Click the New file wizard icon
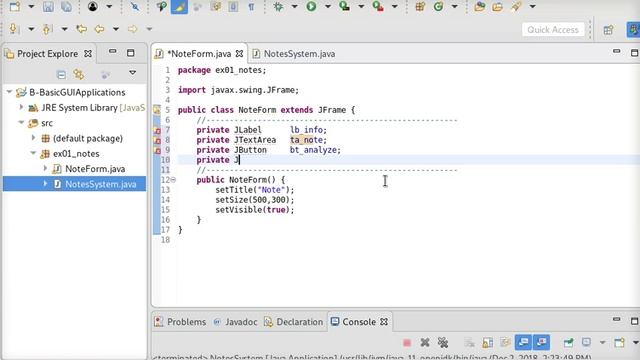The image size is (640, 360). [15, 7]
